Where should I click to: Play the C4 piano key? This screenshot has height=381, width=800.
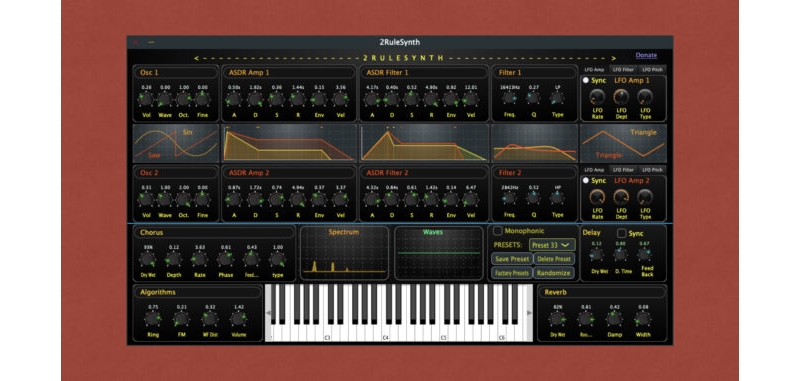[385, 334]
